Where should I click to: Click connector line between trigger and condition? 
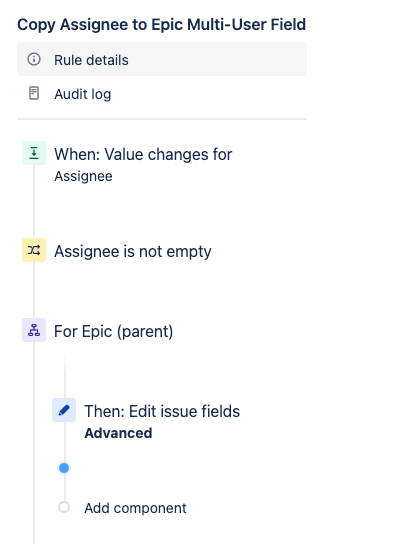34,202
